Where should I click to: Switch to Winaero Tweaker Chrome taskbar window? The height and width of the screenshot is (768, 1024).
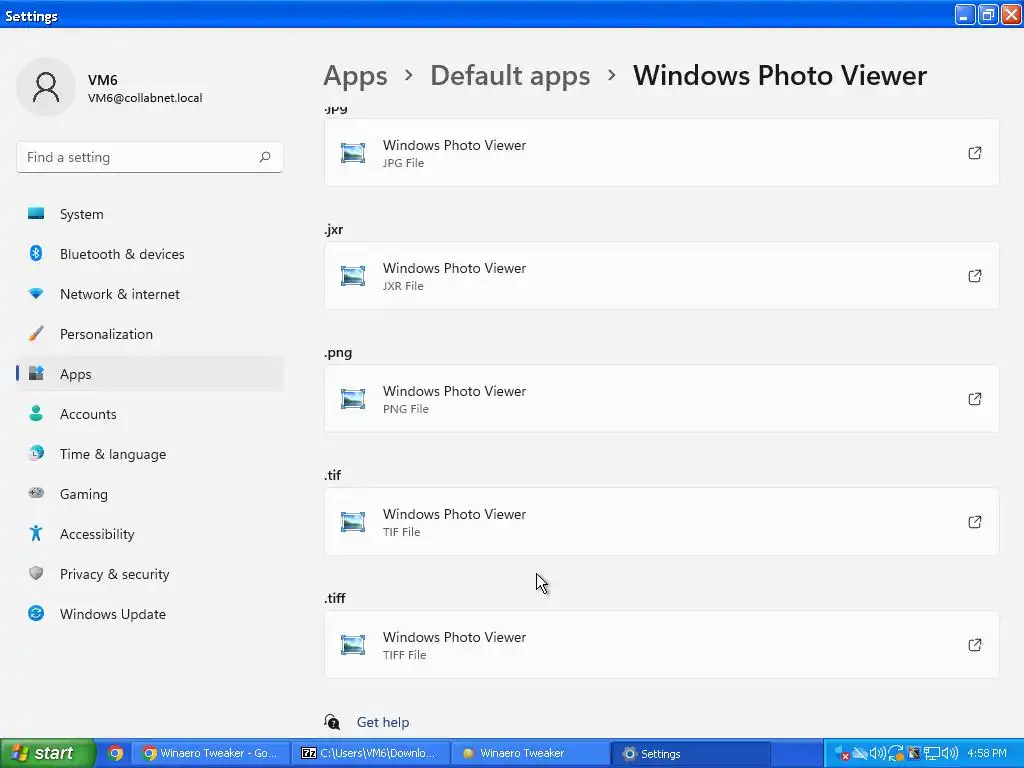coord(210,753)
